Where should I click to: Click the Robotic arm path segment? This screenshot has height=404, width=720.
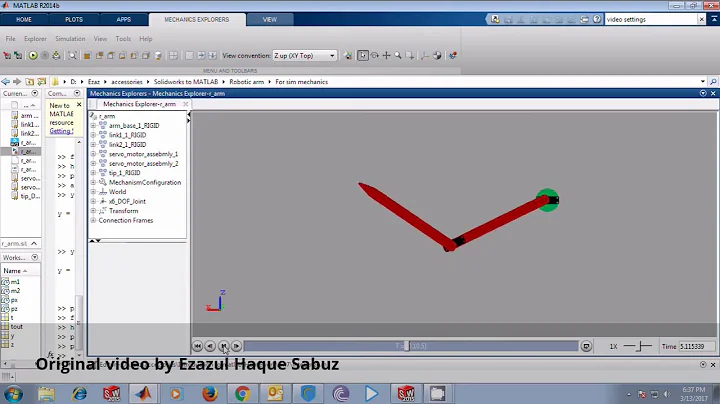pos(247,82)
